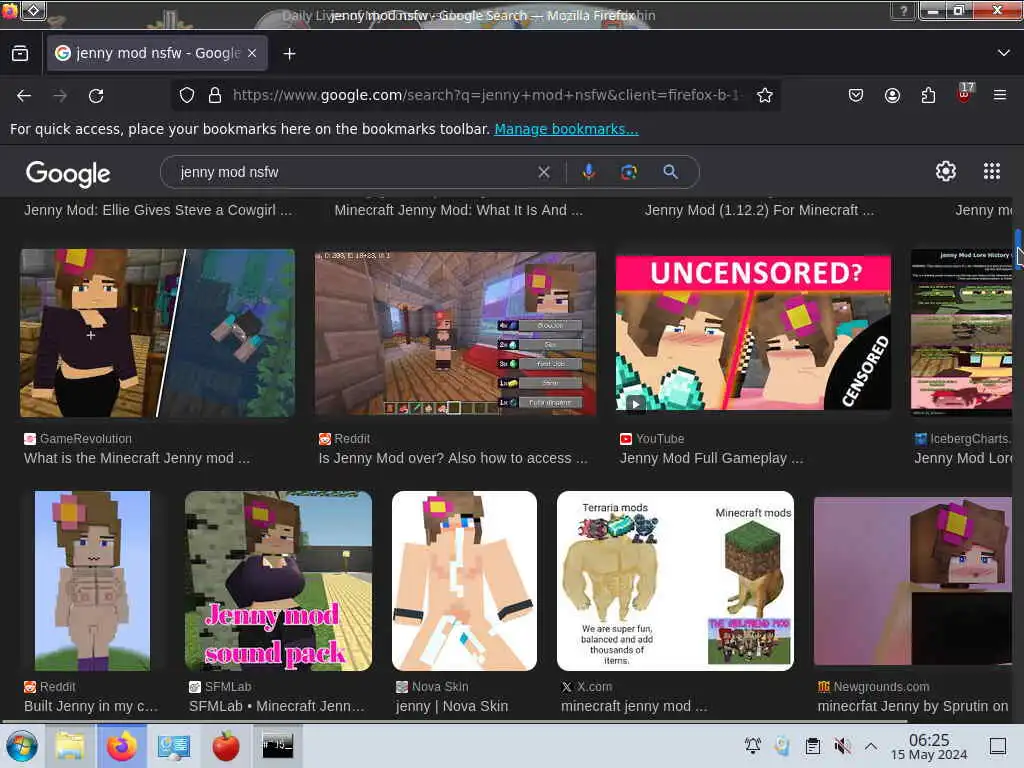
Task: Open the SFMLab 'Jenny mod sound pack' thumbnail
Action: [x=278, y=581]
